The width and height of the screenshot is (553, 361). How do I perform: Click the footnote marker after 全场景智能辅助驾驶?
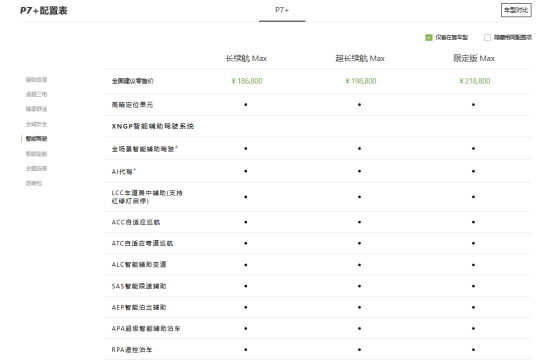pos(176,147)
